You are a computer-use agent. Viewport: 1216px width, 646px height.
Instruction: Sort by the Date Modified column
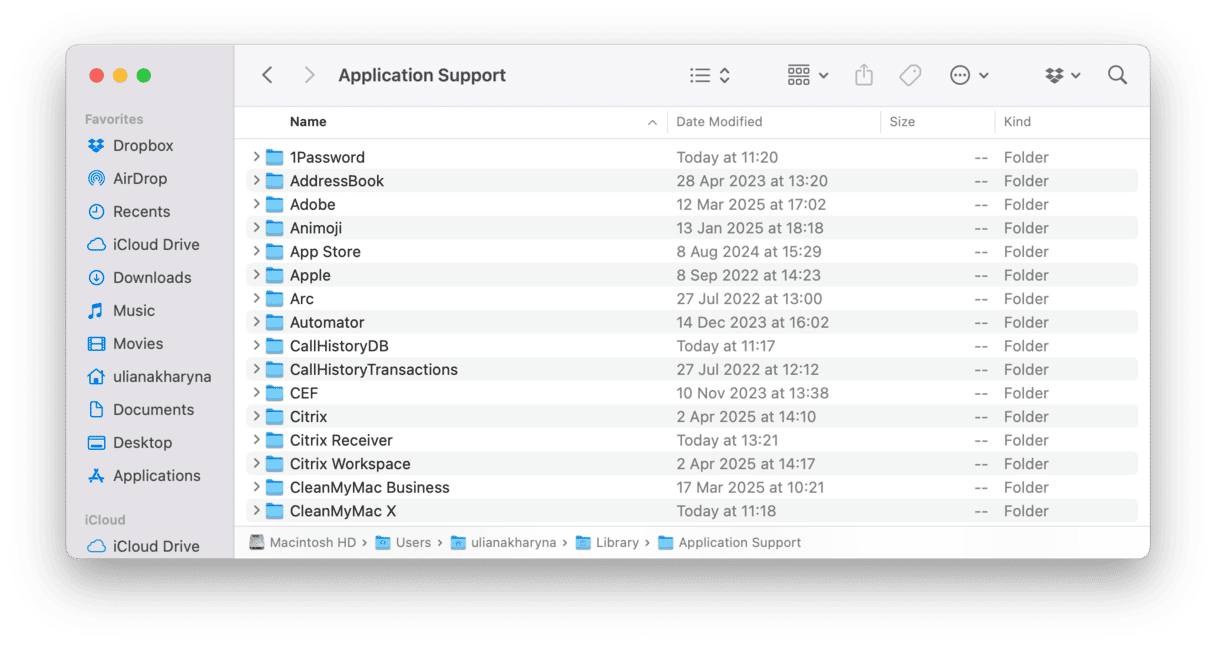click(719, 122)
